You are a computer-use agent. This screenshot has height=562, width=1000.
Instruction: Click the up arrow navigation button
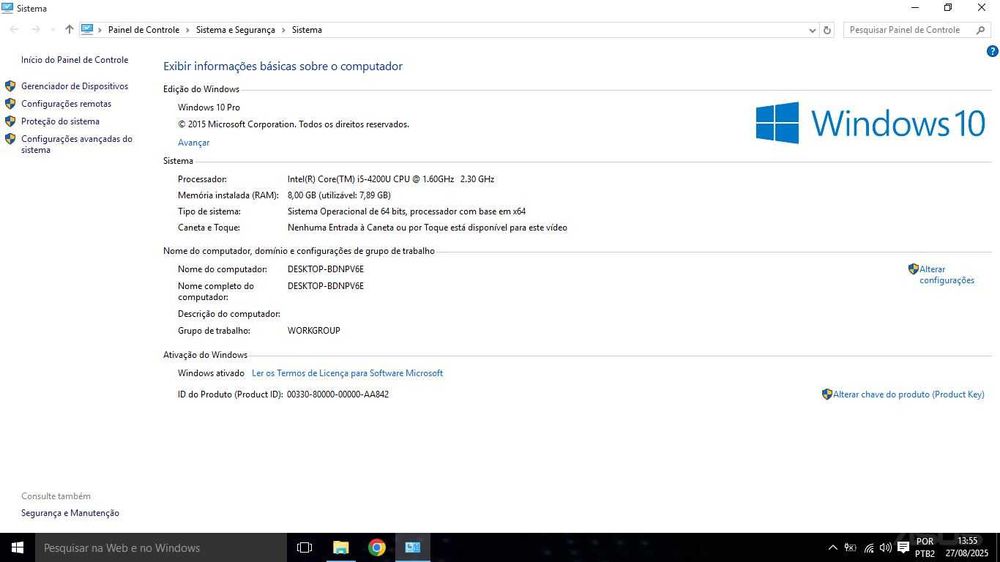point(69,29)
